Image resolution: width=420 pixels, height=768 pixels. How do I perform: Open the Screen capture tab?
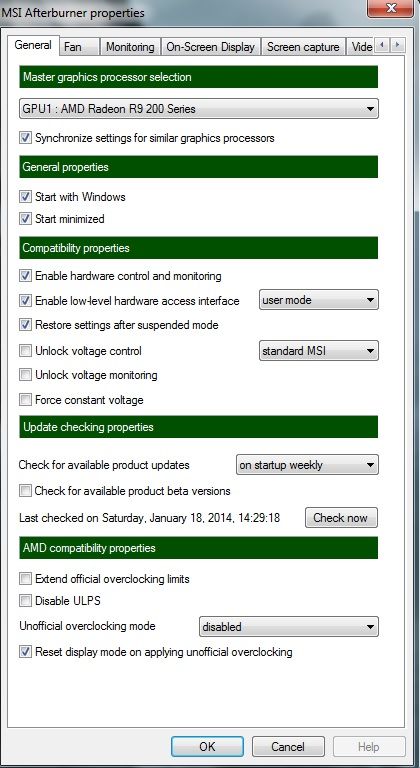coord(303,47)
